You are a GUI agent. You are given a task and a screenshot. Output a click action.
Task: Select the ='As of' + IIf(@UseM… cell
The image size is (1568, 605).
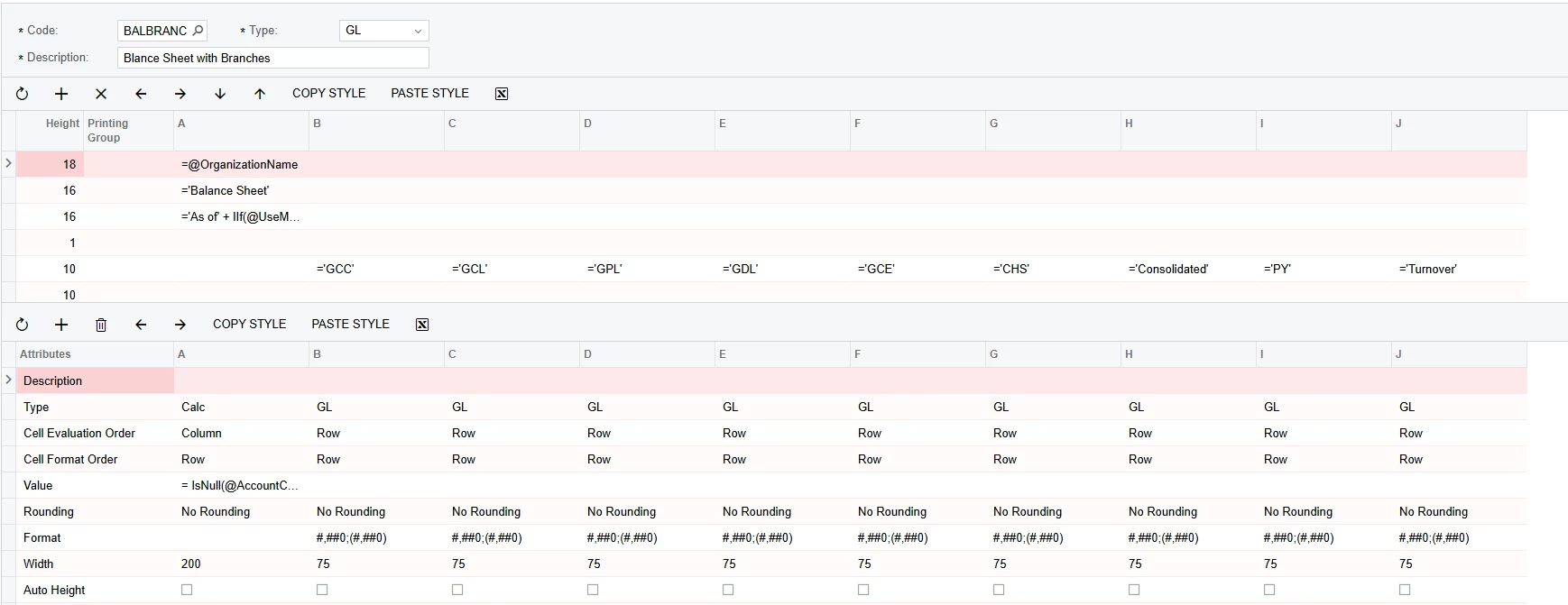[x=241, y=216]
